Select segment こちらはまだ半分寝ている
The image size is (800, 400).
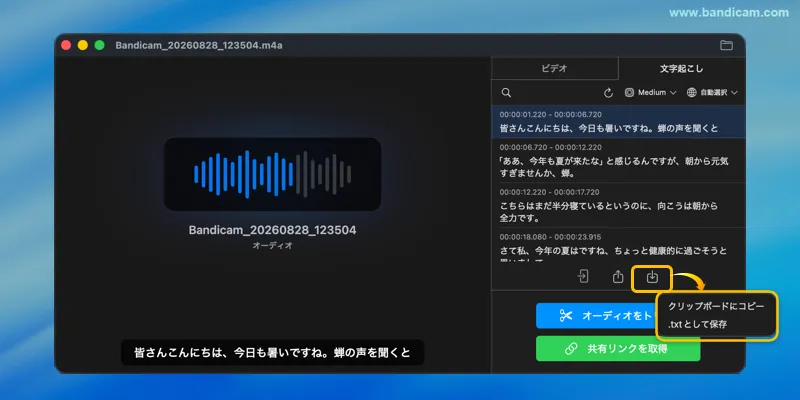tap(618, 205)
